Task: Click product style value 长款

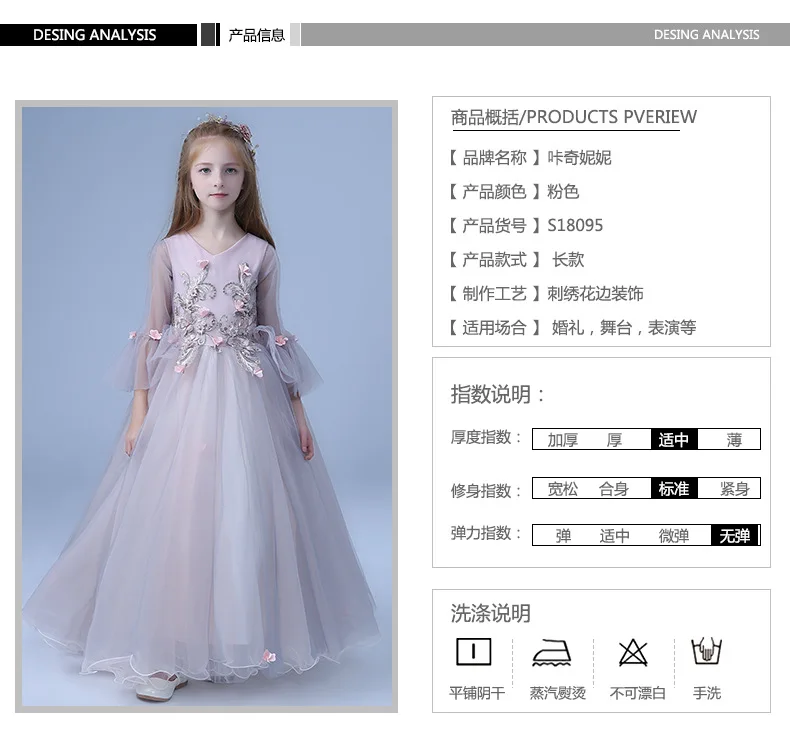Action: coord(568,259)
